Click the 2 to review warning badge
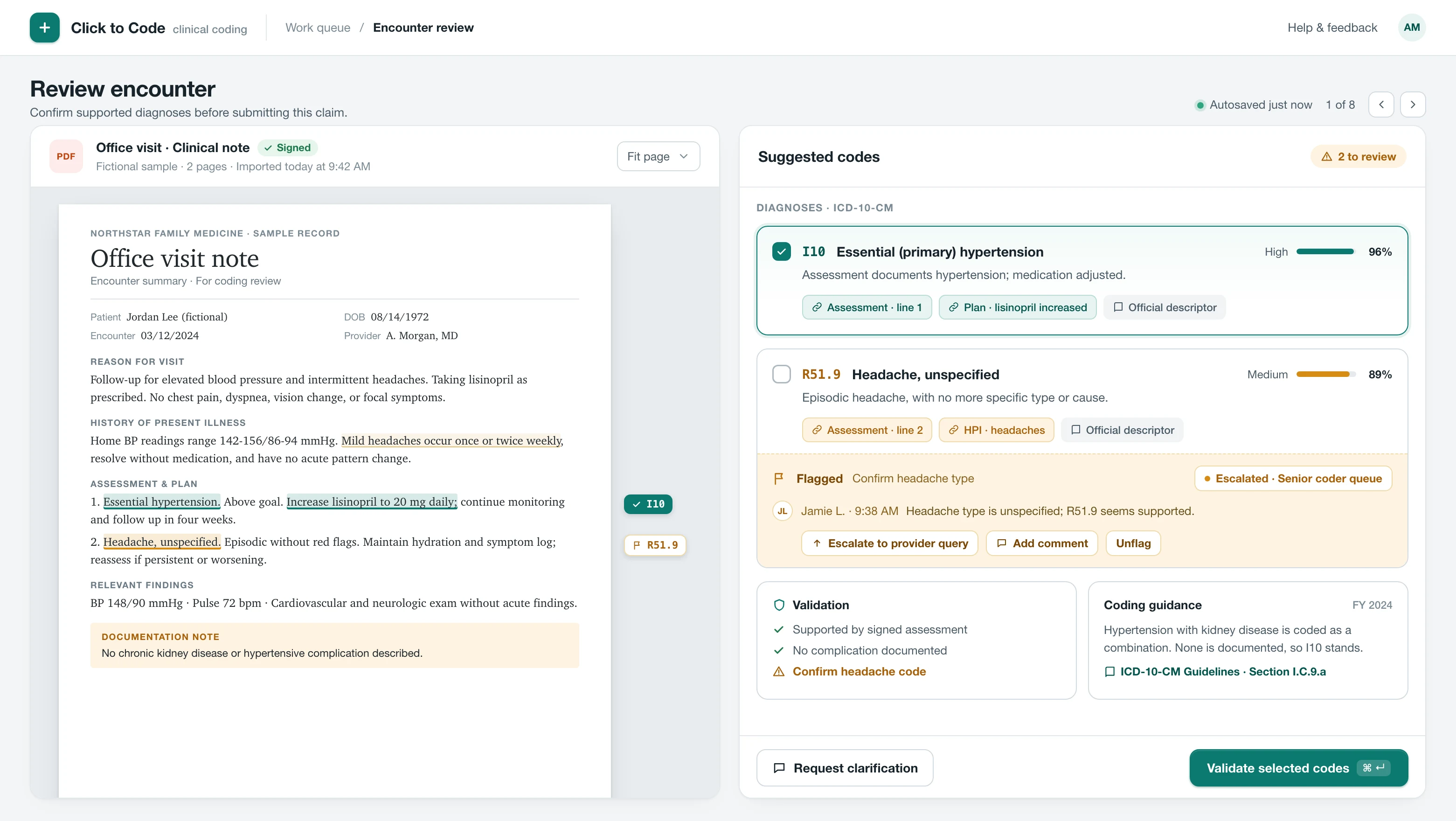 click(1358, 157)
